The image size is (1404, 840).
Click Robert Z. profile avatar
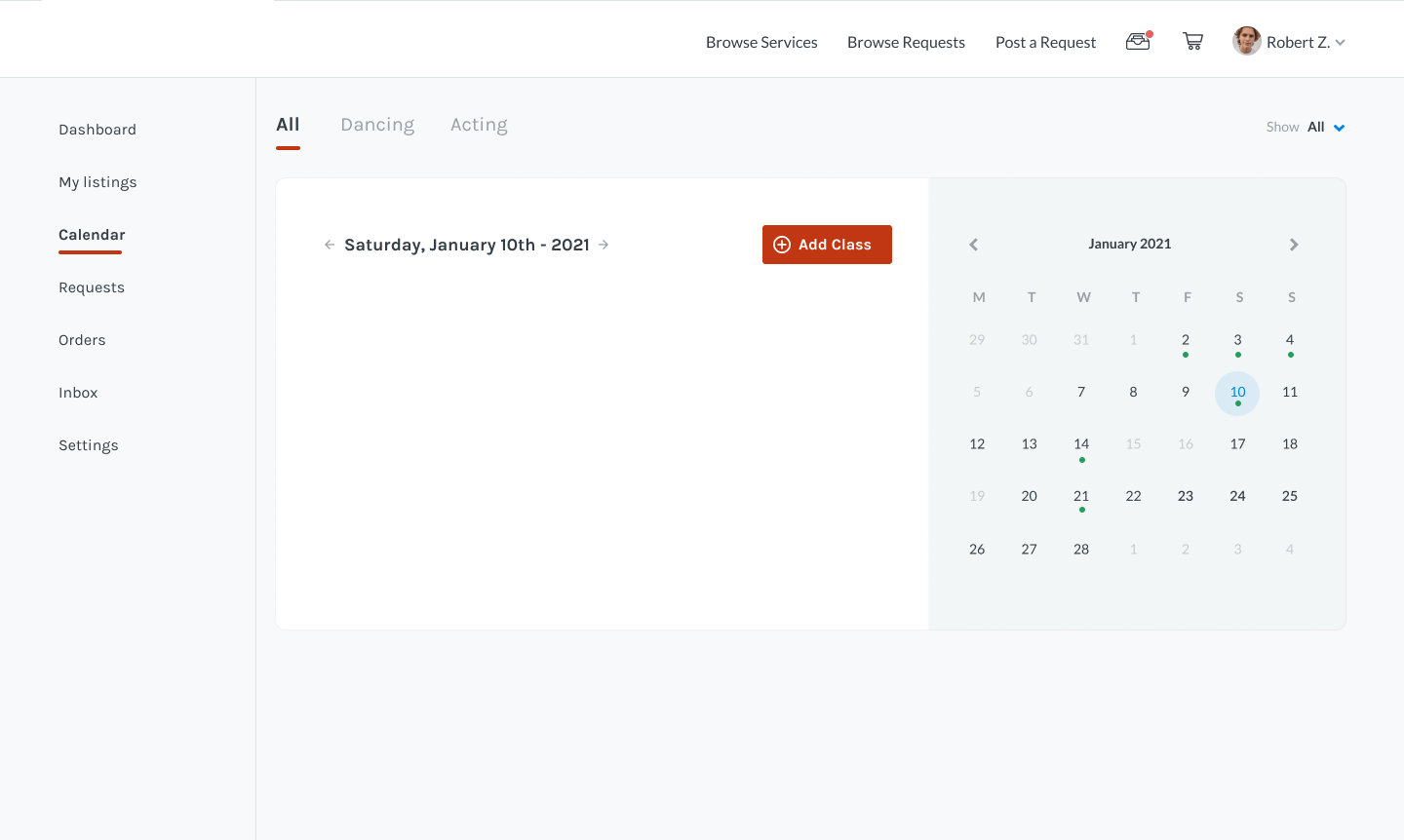tap(1247, 42)
